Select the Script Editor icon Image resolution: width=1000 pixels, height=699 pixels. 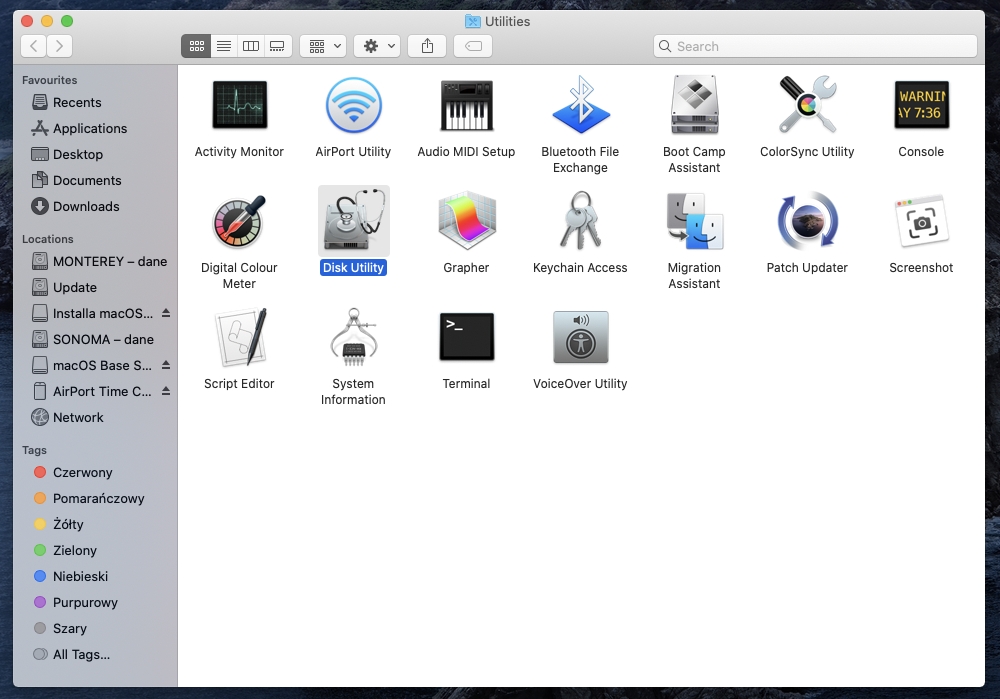[239, 337]
